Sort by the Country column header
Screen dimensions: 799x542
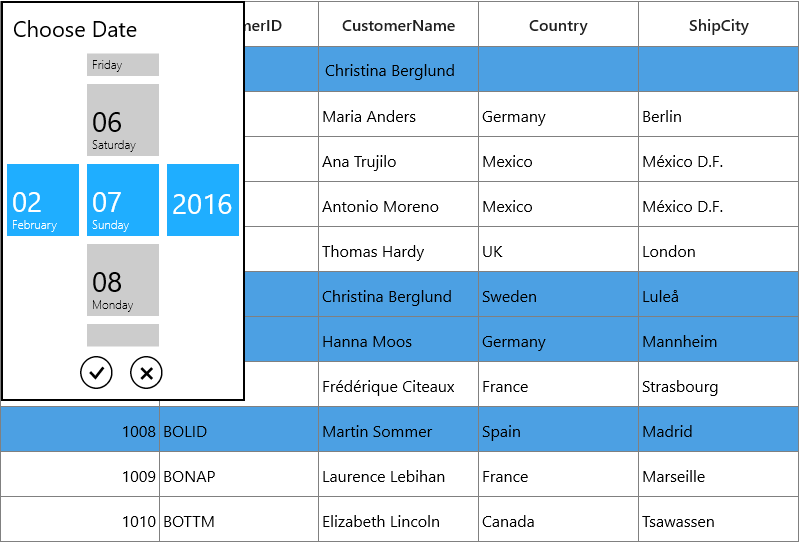coord(558,24)
